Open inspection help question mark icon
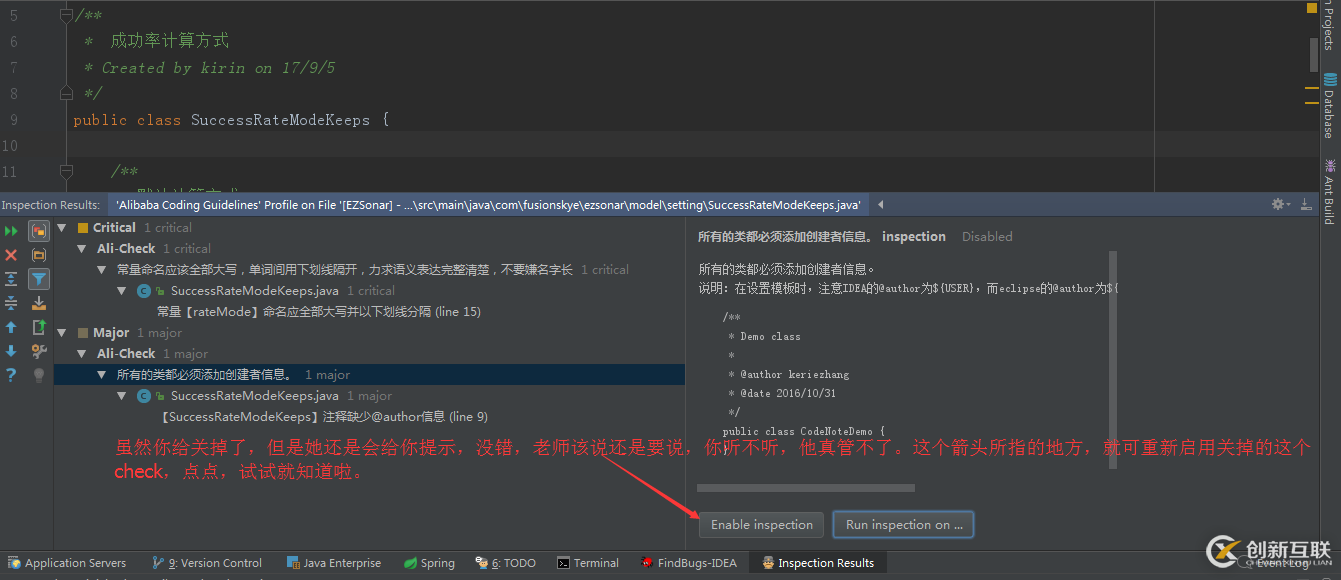The width and height of the screenshot is (1341, 580). (x=11, y=375)
